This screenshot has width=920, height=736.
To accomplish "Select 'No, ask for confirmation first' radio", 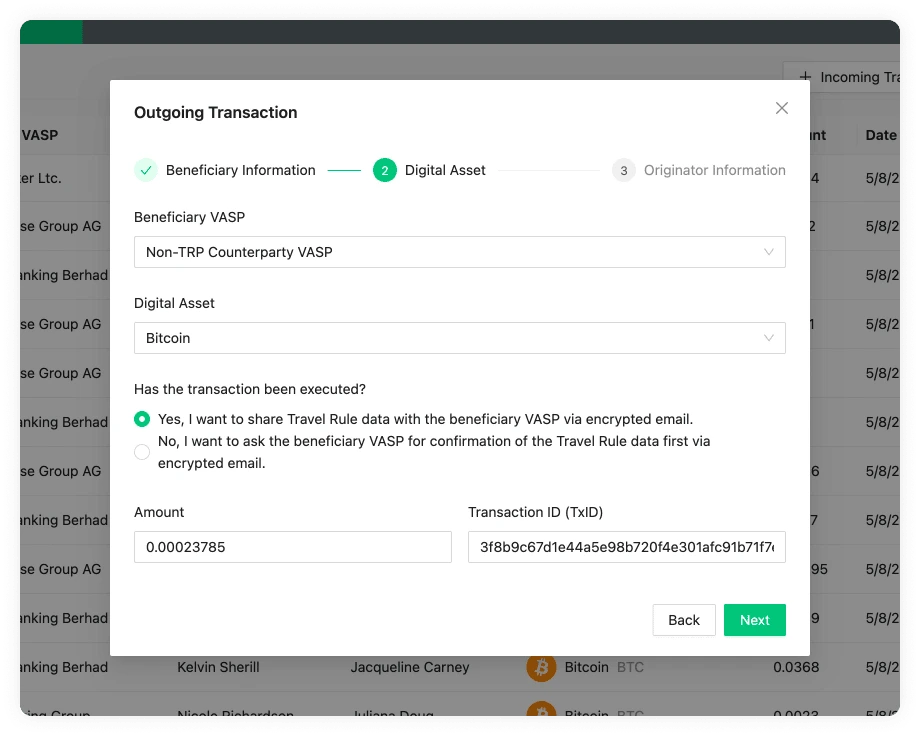I will pyautogui.click(x=142, y=452).
